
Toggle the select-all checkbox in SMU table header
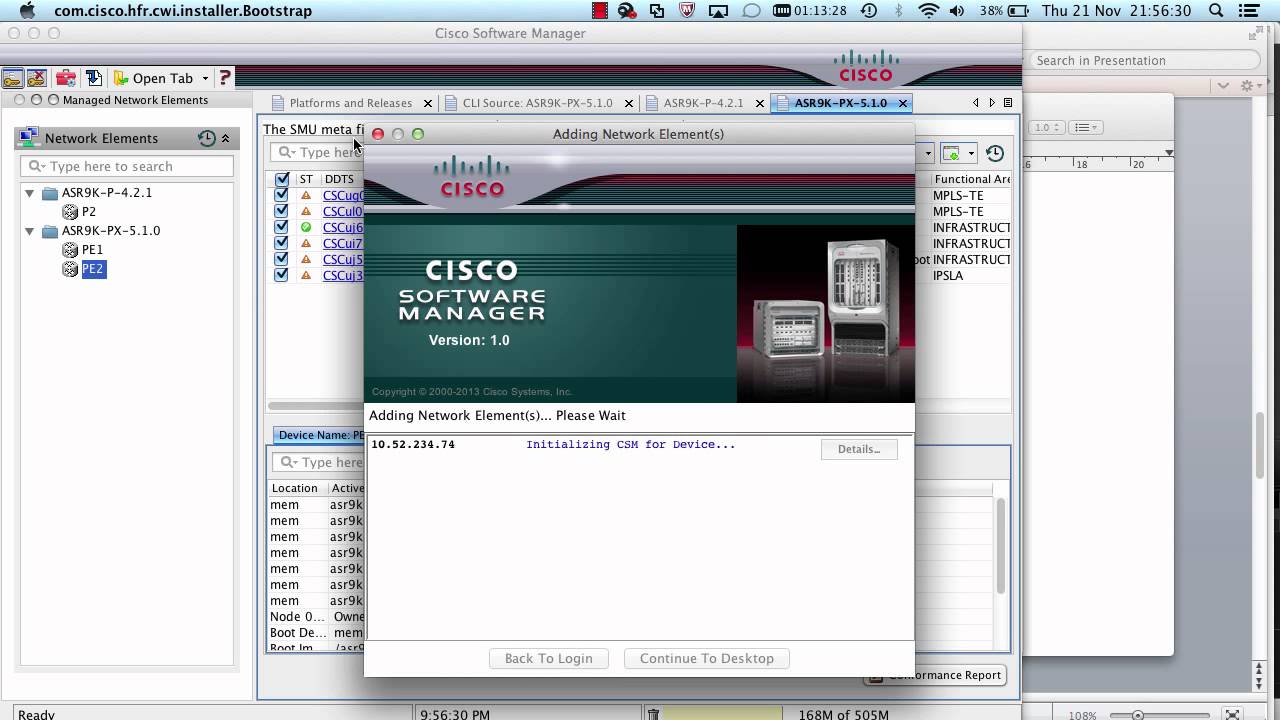click(281, 179)
